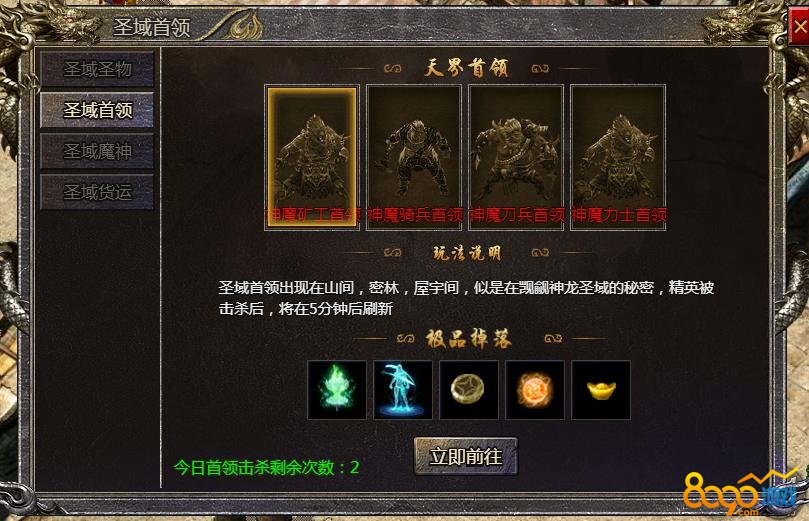Image resolution: width=809 pixels, height=521 pixels.
Task: Click the 8090 game logo watermark
Action: pyautogui.click(x=740, y=494)
